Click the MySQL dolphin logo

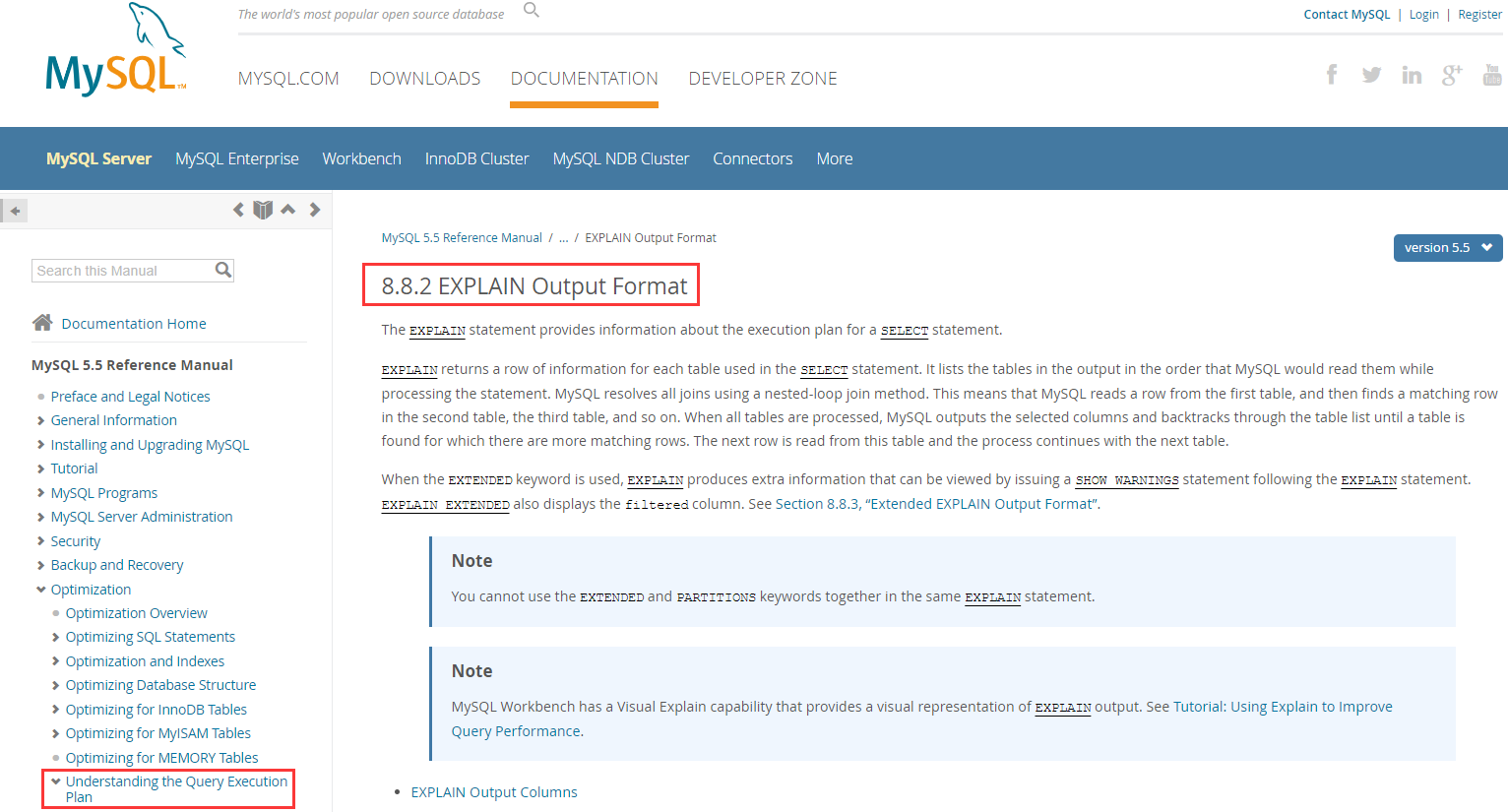[x=116, y=49]
